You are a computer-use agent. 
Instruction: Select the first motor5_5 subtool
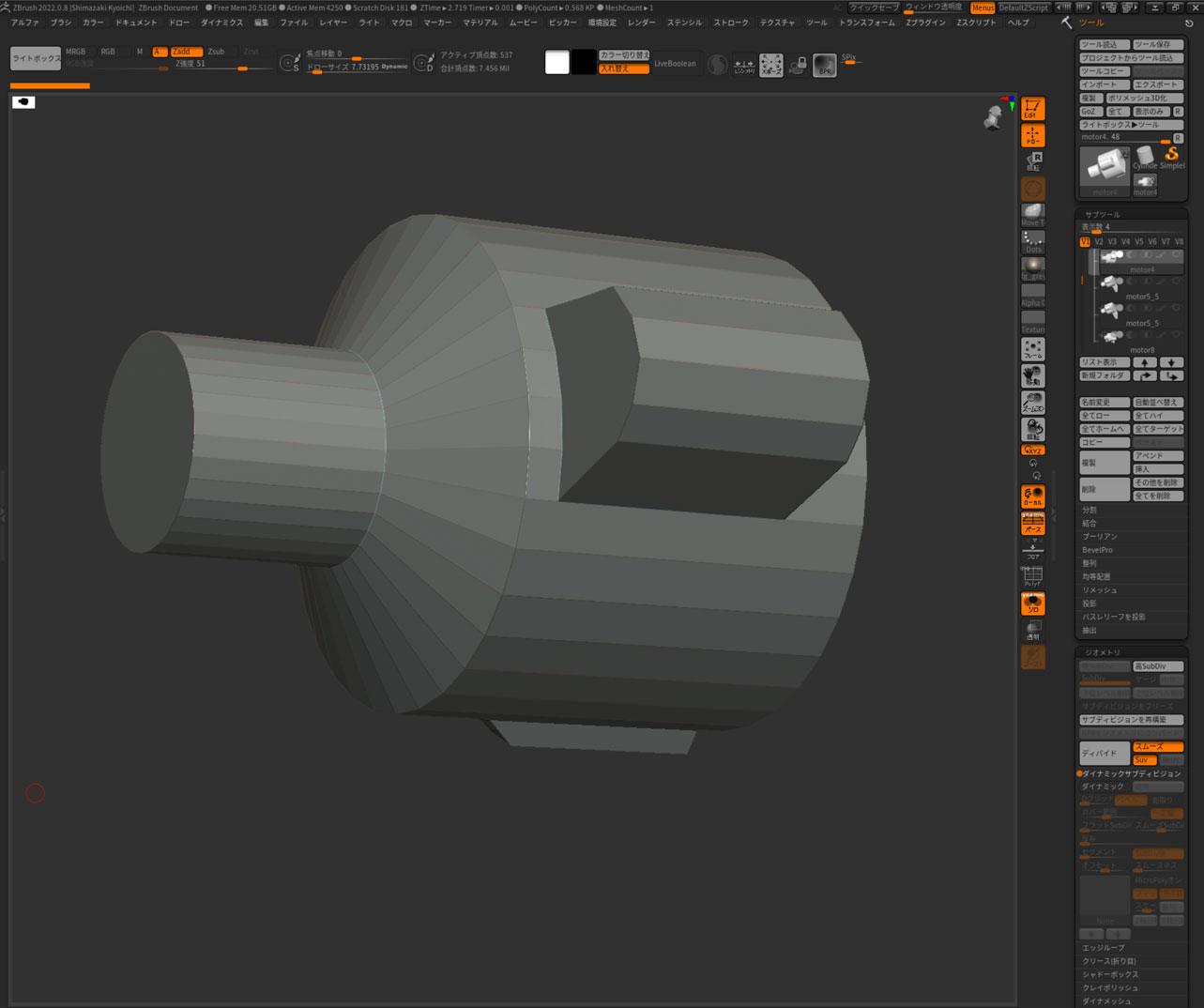click(x=1140, y=288)
